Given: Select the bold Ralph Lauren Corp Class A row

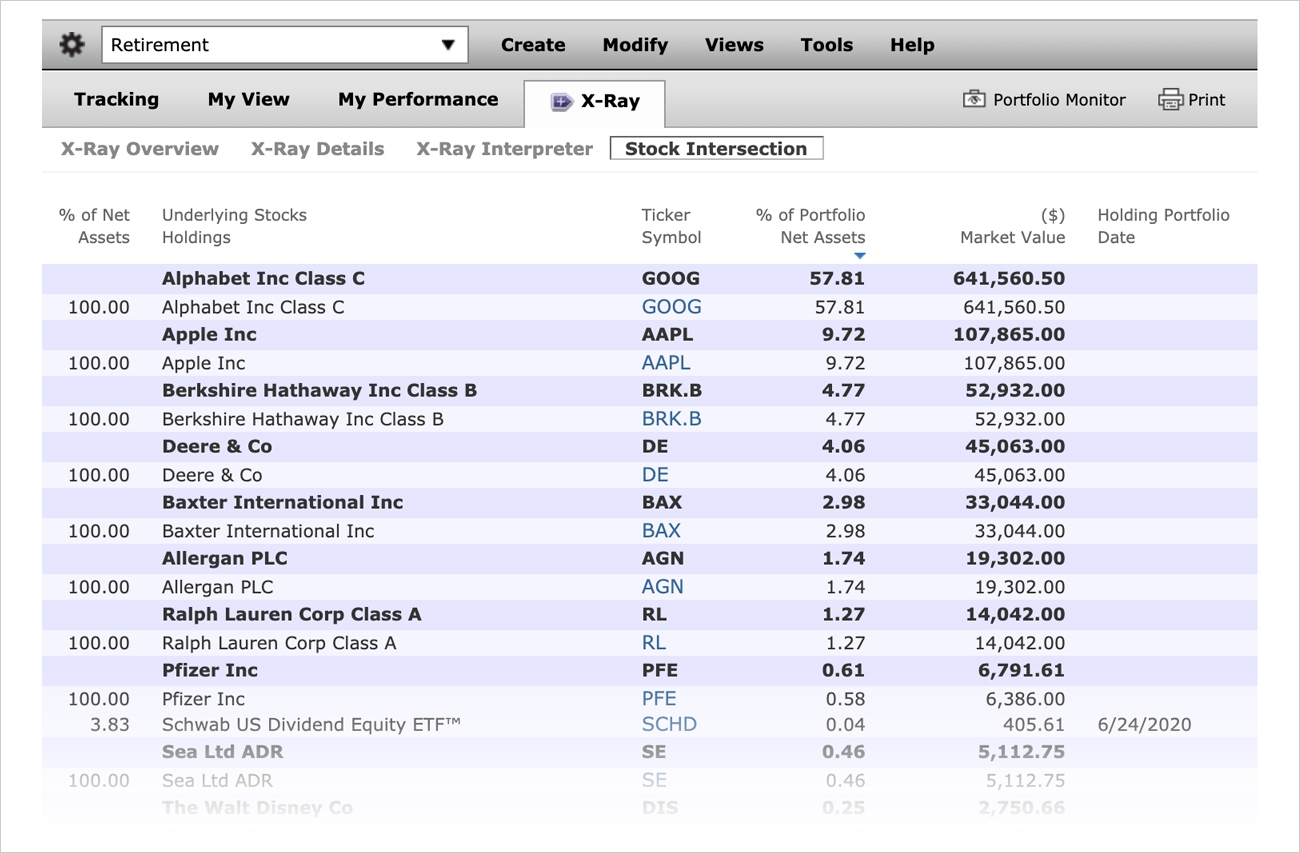Looking at the screenshot, I should click(x=650, y=615).
